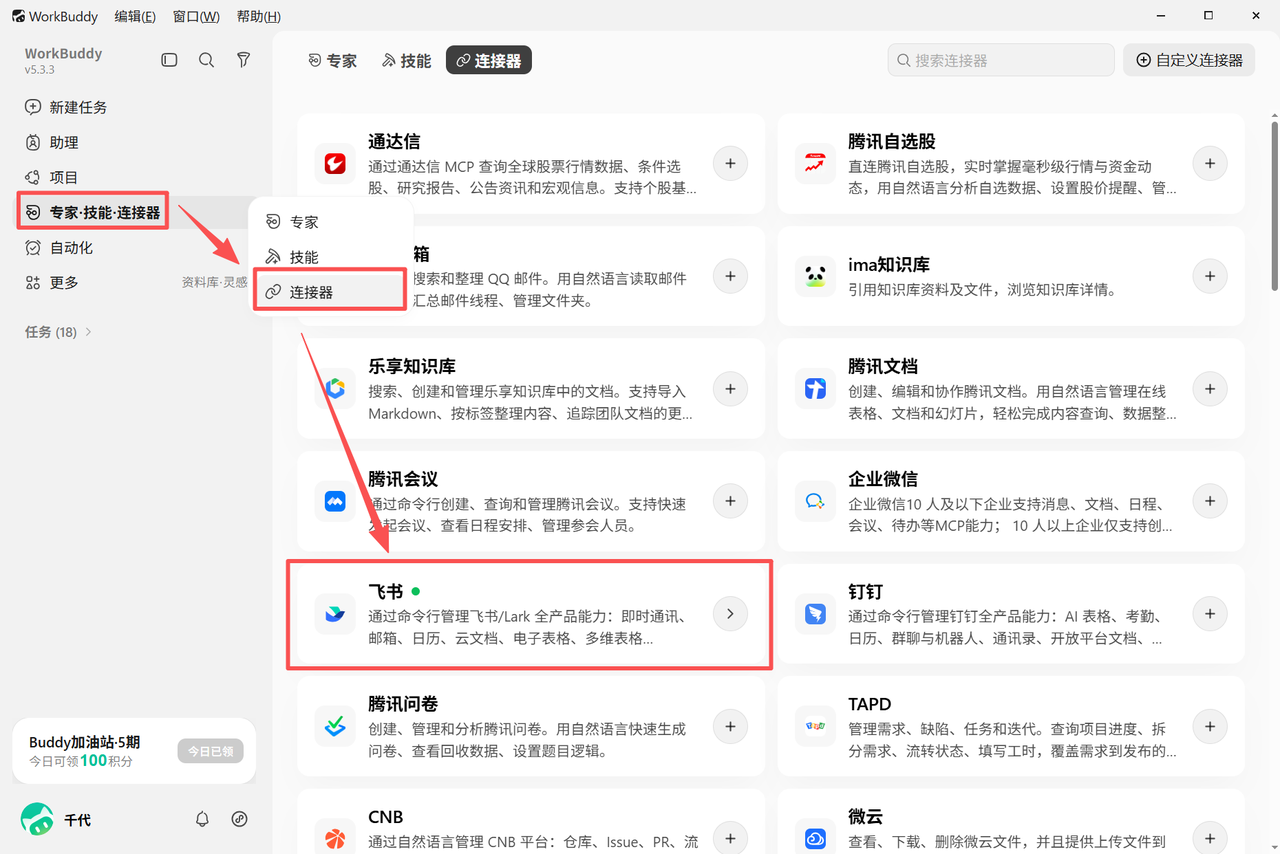Click the 腾讯问卷 card title
The image size is (1280, 854).
[403, 704]
